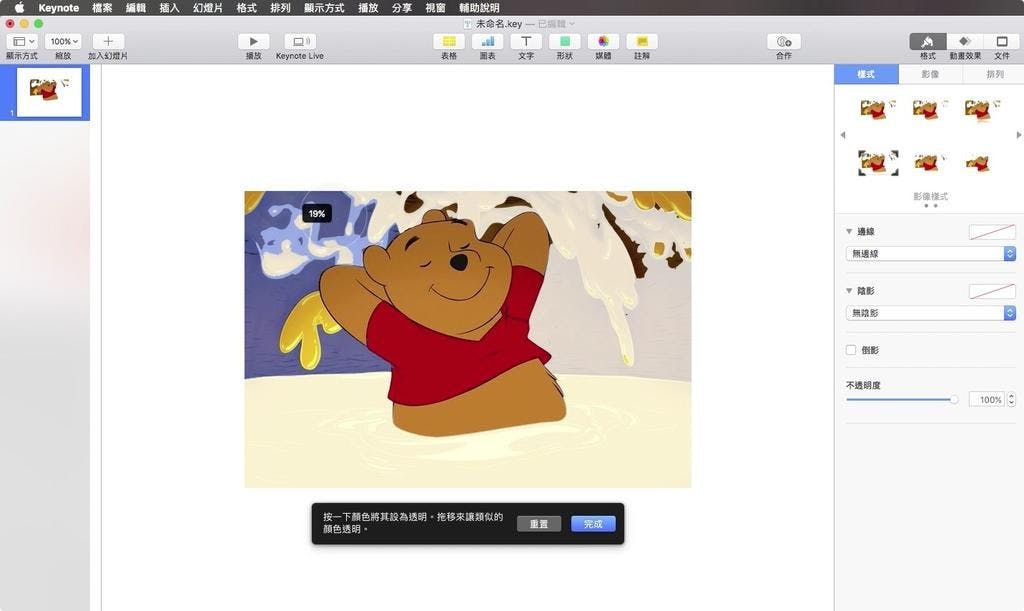The image size is (1024, 611).
Task: Click the opacity stepper arrows
Action: click(1011, 400)
